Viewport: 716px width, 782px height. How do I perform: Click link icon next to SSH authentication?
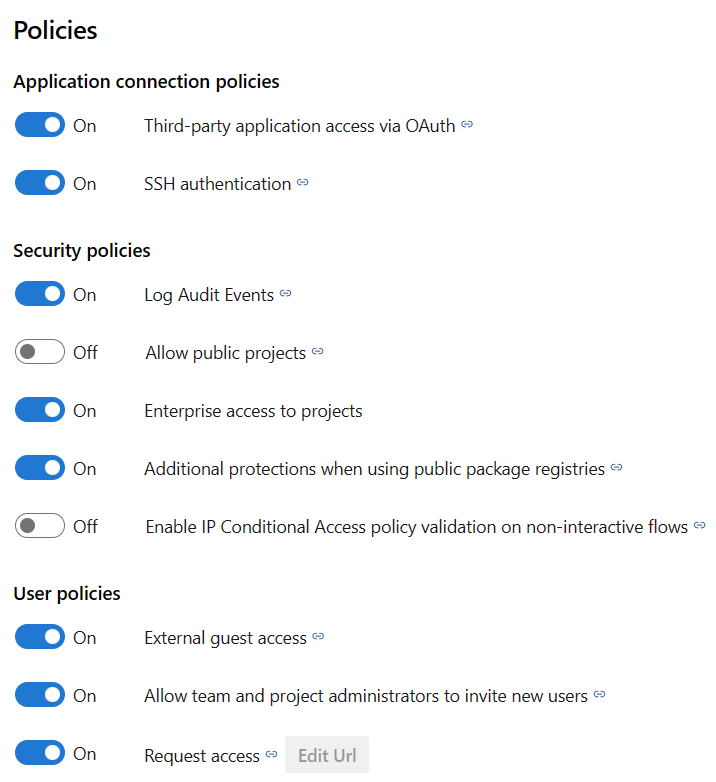click(303, 183)
